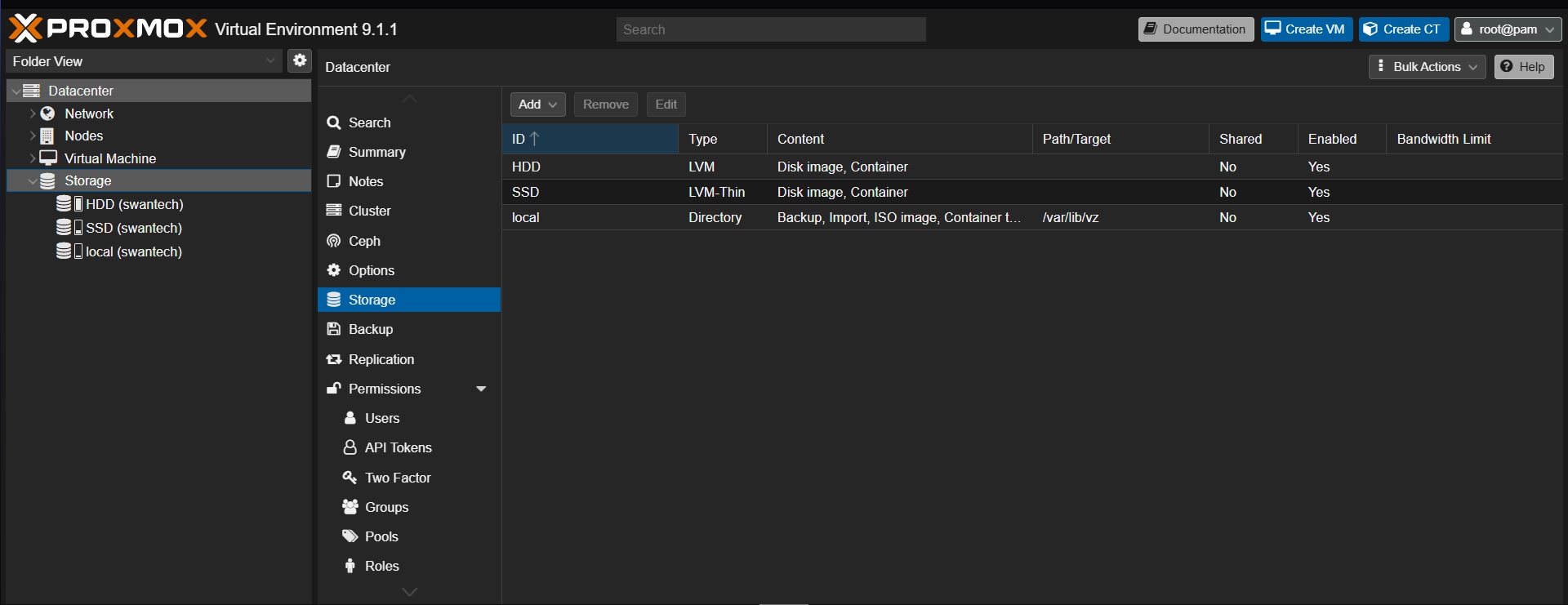Click the Users person icon
The image size is (1568, 605).
(x=350, y=418)
